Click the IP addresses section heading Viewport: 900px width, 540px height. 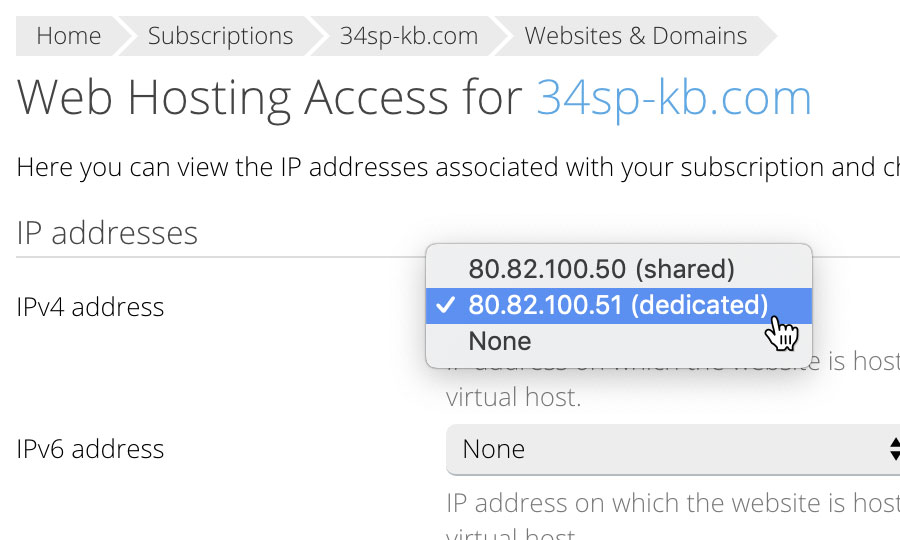click(107, 234)
